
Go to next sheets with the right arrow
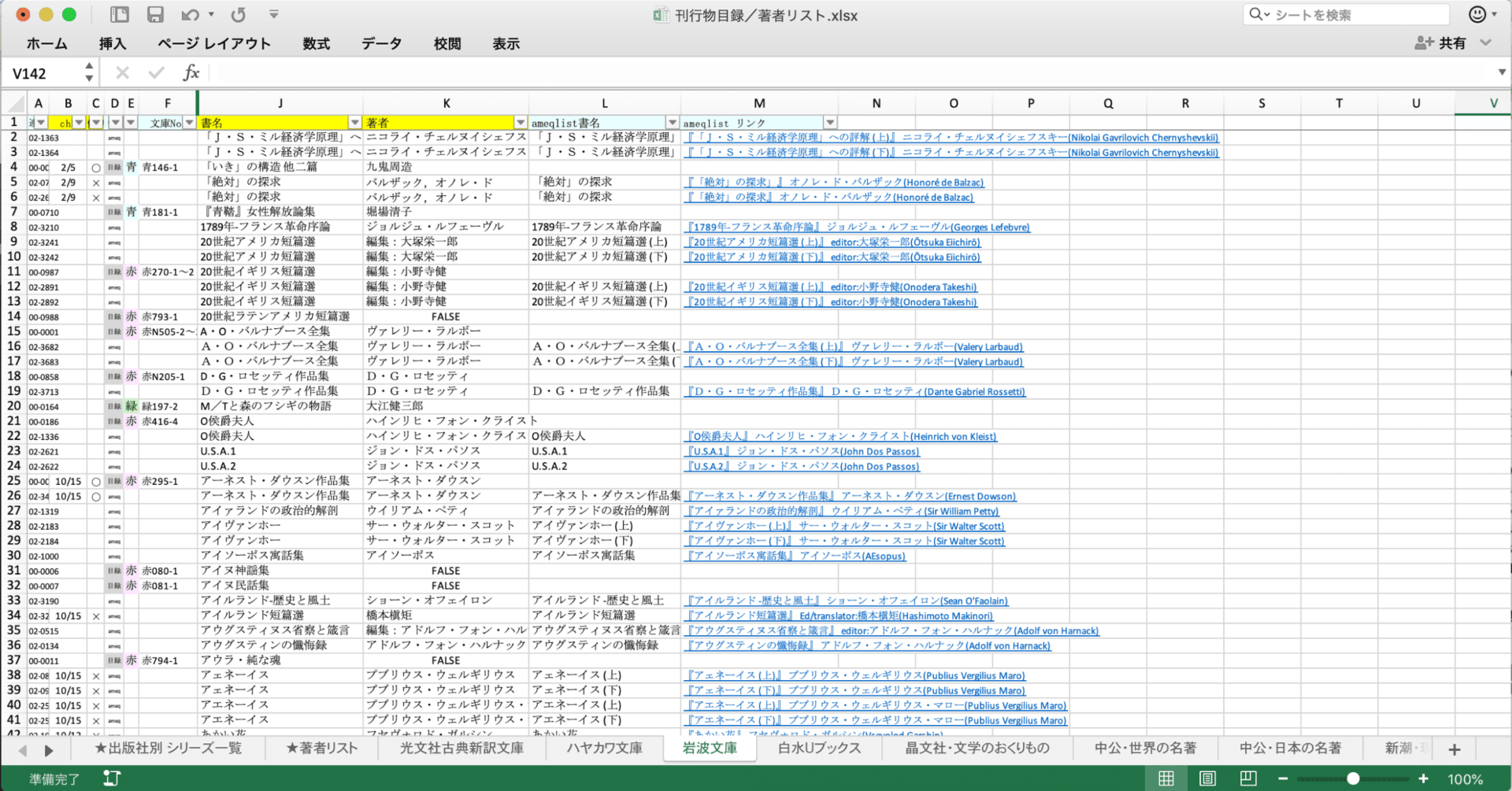pyautogui.click(x=49, y=750)
